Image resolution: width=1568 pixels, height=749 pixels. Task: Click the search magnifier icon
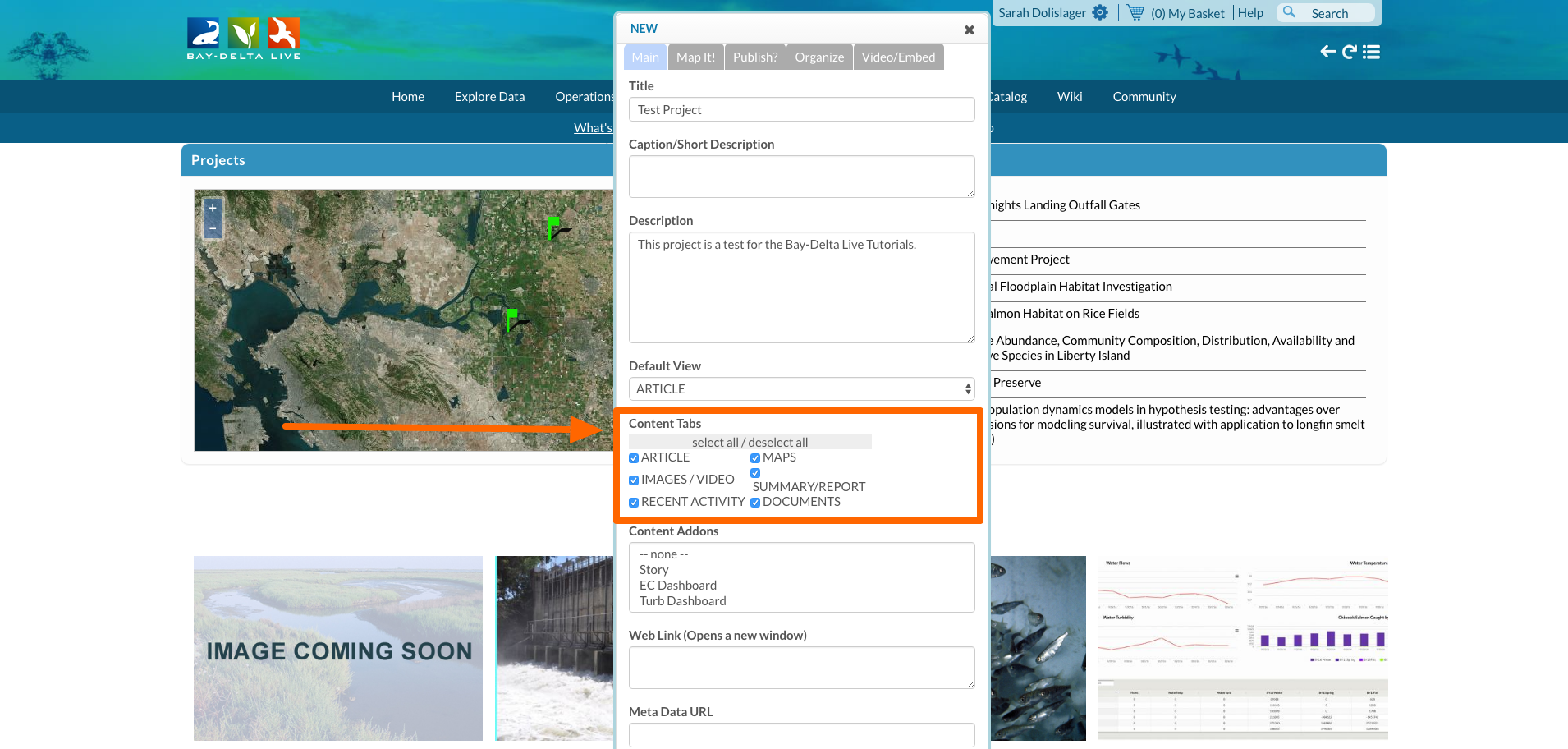(1289, 12)
